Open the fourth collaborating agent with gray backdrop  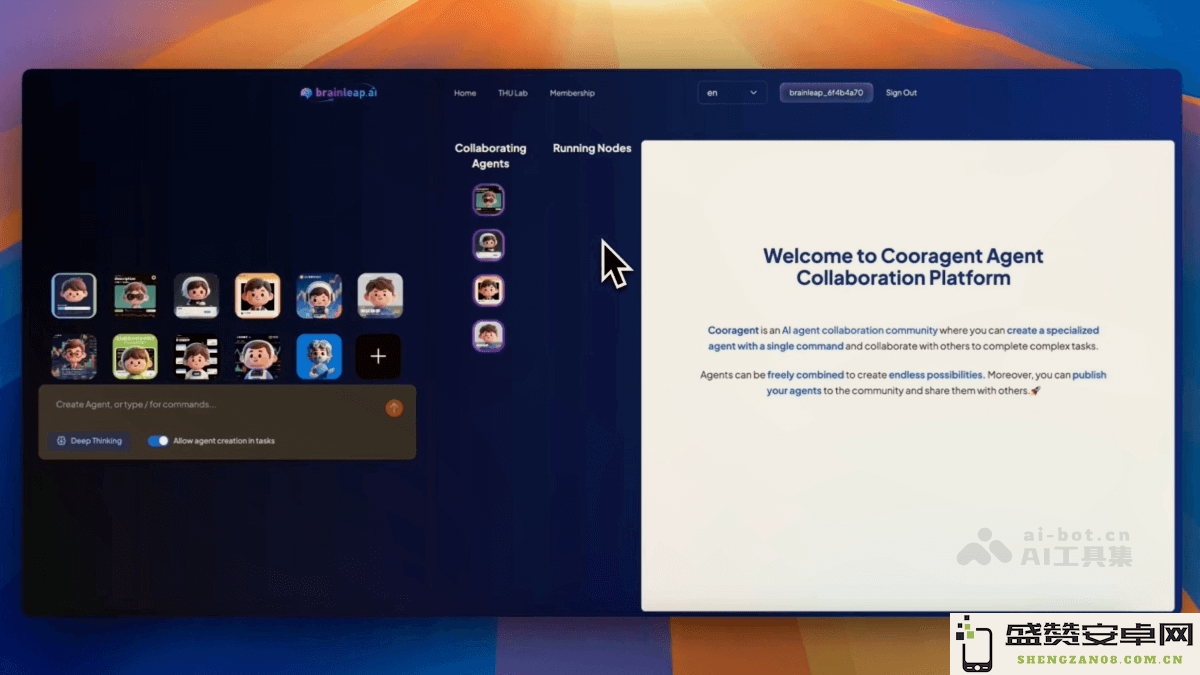point(488,336)
